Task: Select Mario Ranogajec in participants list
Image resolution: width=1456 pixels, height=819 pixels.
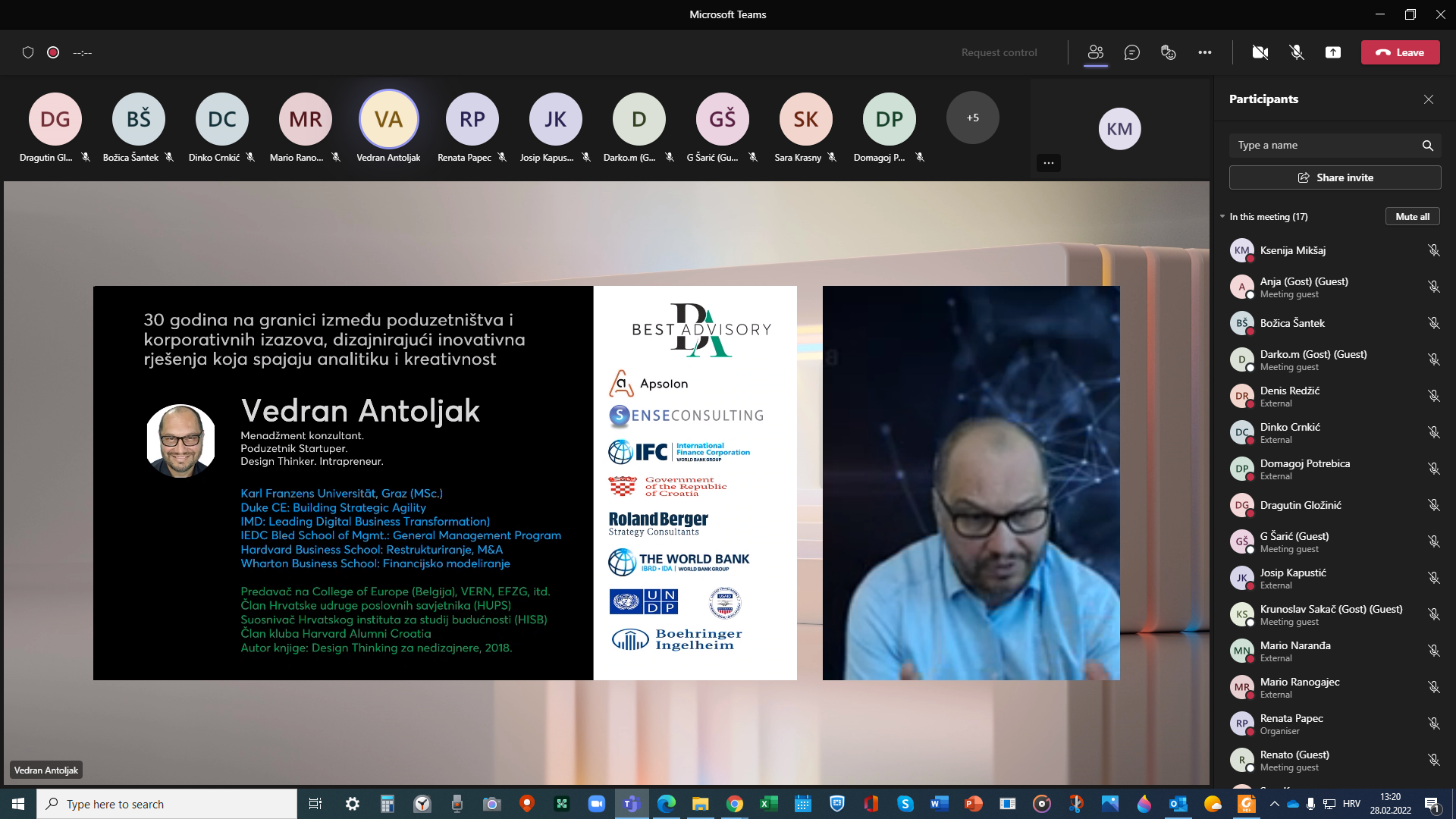Action: click(1335, 687)
